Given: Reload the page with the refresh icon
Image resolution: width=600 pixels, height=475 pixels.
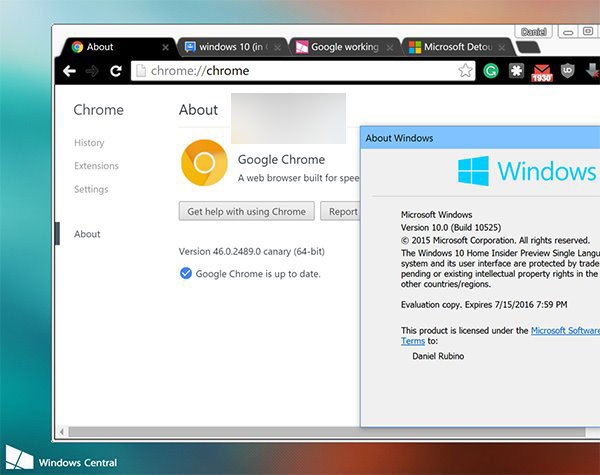Looking at the screenshot, I should (116, 71).
